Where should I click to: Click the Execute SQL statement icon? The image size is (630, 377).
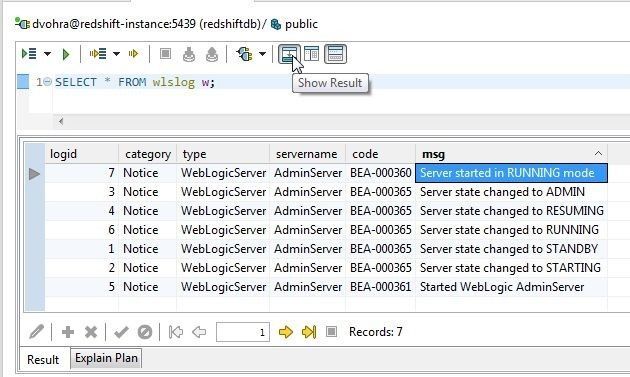pos(29,53)
